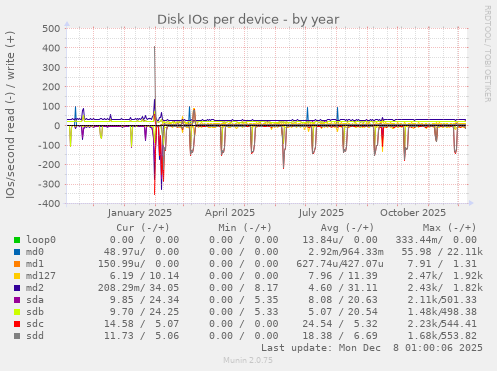The image size is (497, 371).
Task: Click the red sdc legend color swatch
Action: (17, 324)
